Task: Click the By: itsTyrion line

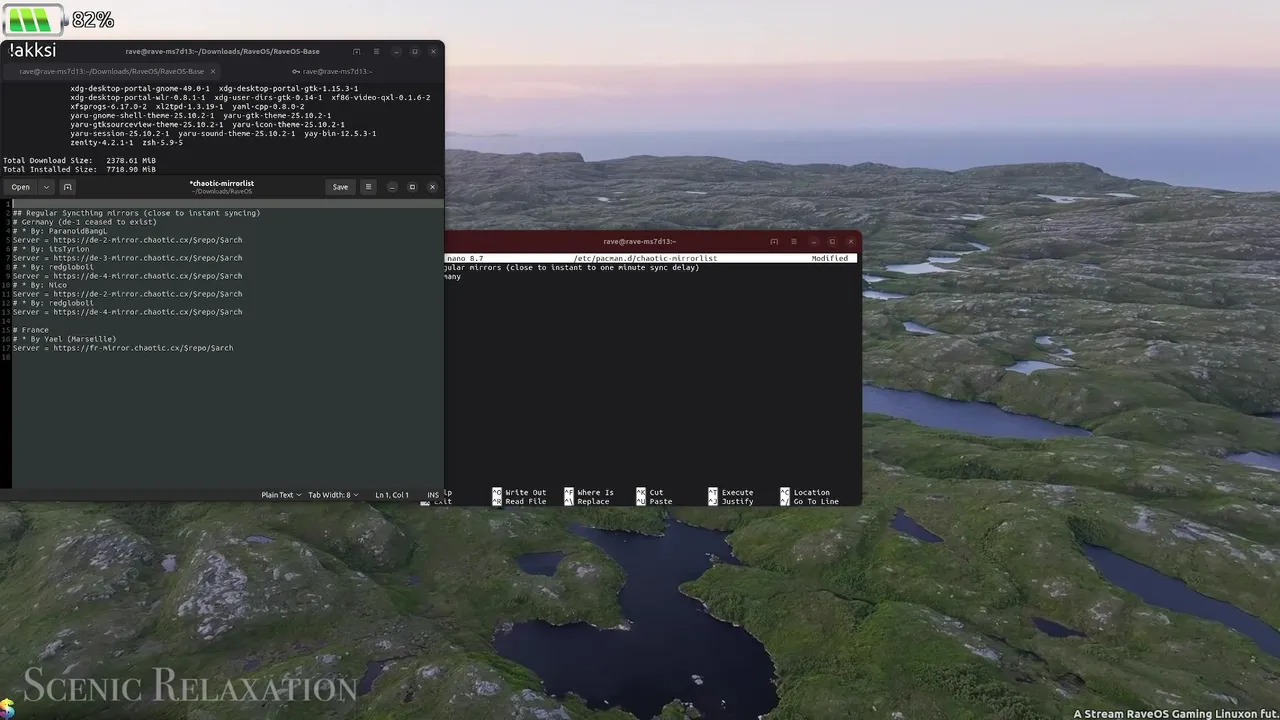Action: 51,249
